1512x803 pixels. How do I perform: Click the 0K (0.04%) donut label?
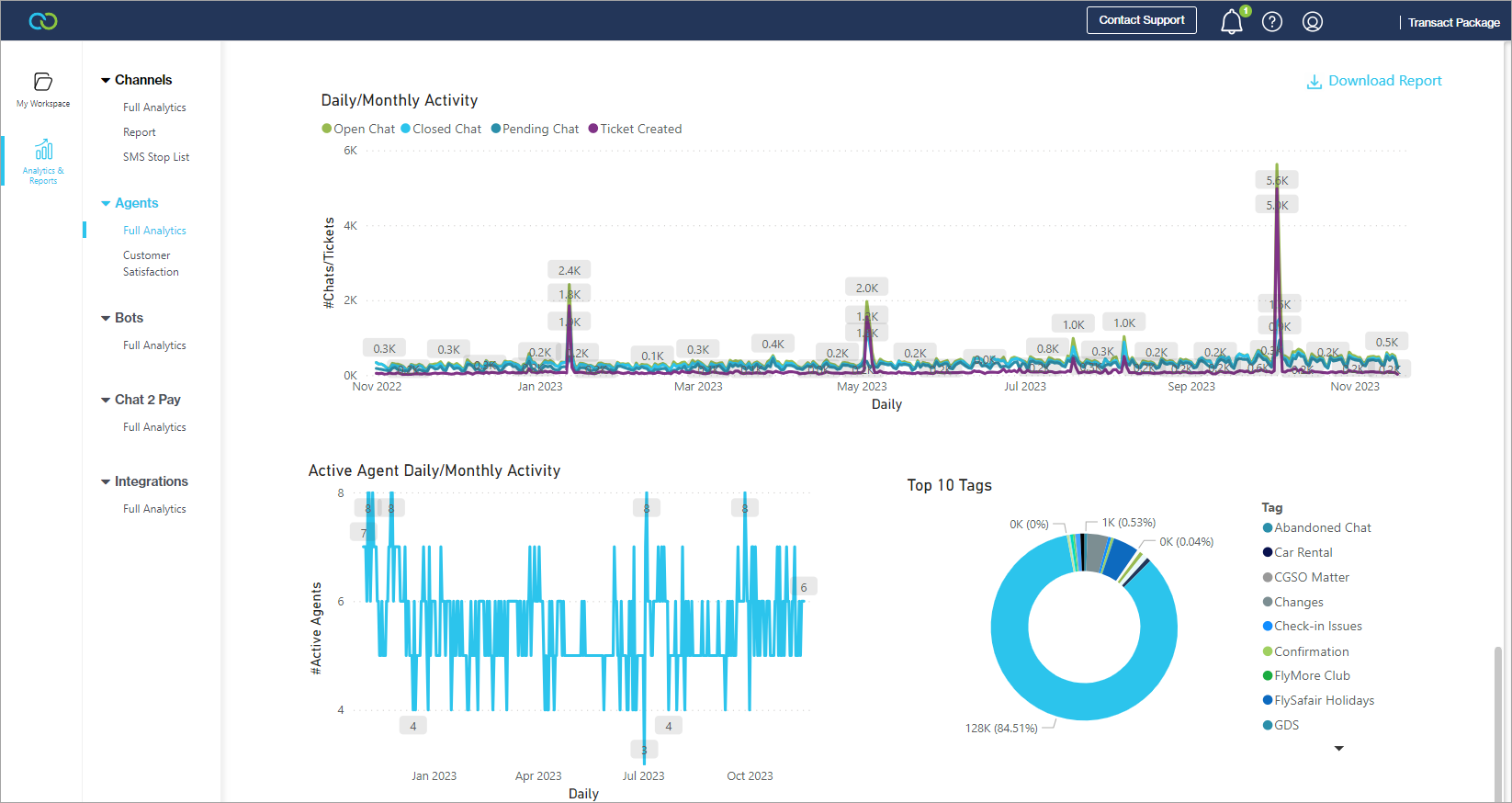click(1187, 542)
